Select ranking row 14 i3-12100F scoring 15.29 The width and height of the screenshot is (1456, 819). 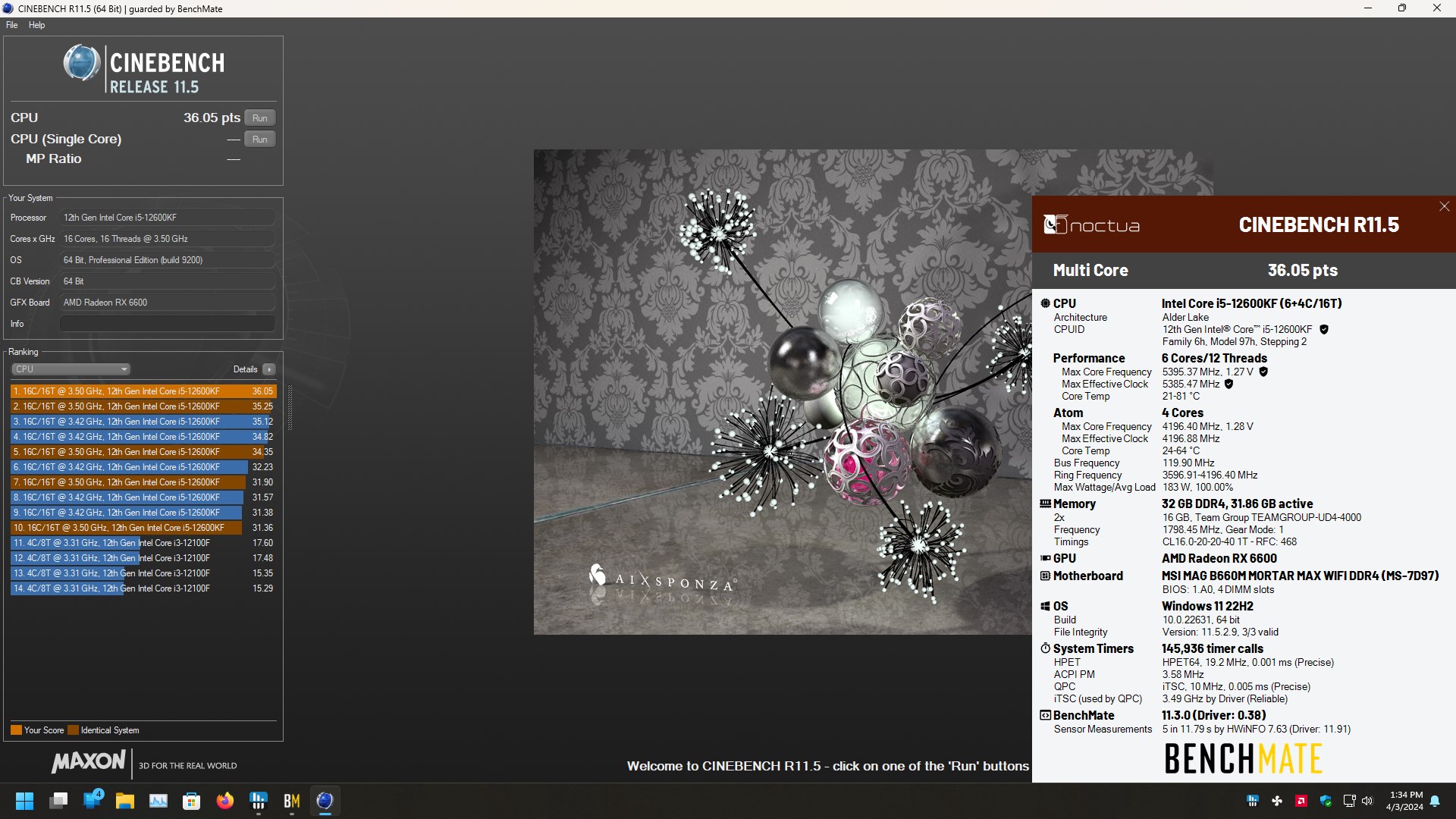click(x=143, y=588)
